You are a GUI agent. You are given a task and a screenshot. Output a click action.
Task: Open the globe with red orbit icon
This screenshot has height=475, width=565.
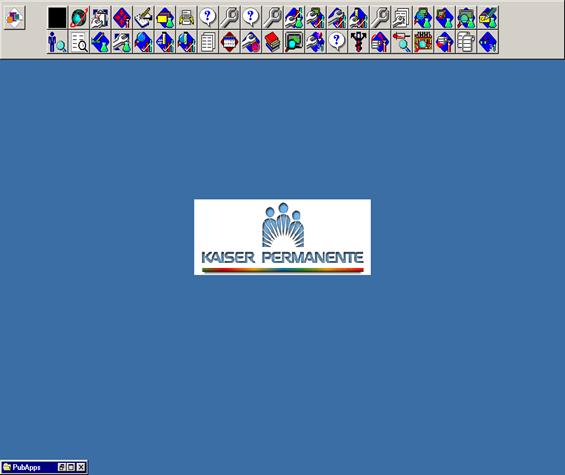79,18
